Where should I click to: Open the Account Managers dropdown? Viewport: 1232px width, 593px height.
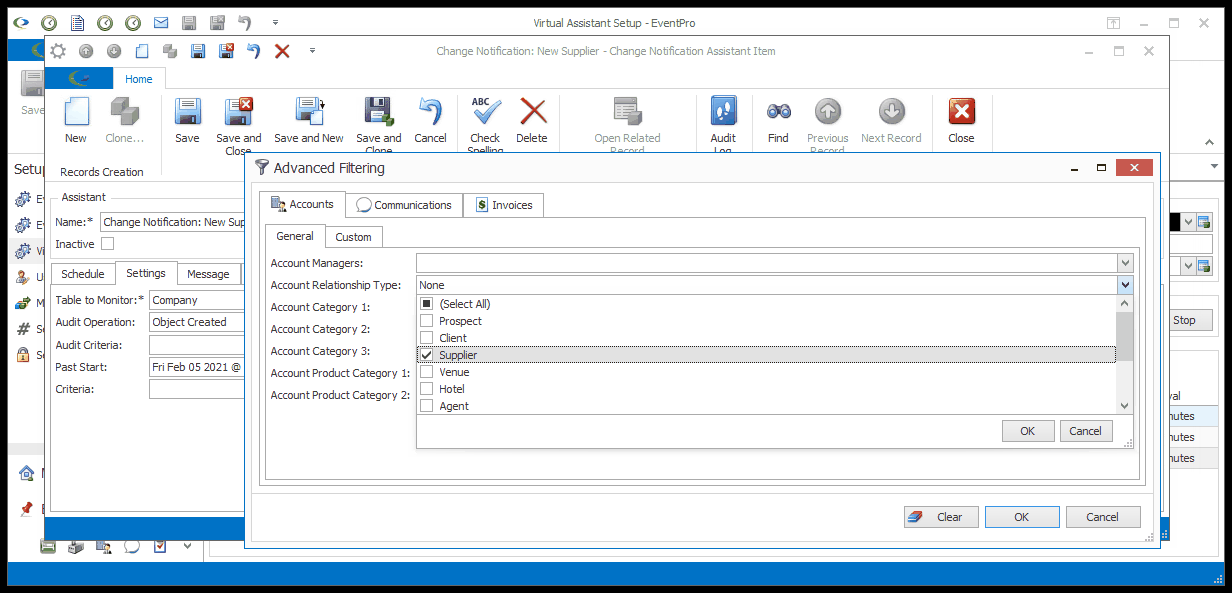click(x=1125, y=263)
